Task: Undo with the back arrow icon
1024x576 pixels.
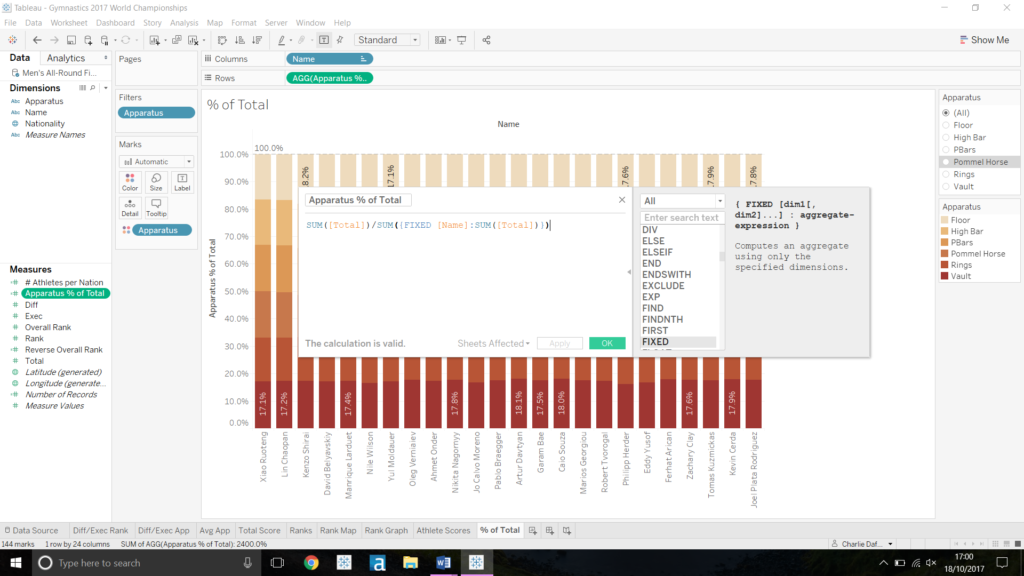Action: tap(37, 40)
